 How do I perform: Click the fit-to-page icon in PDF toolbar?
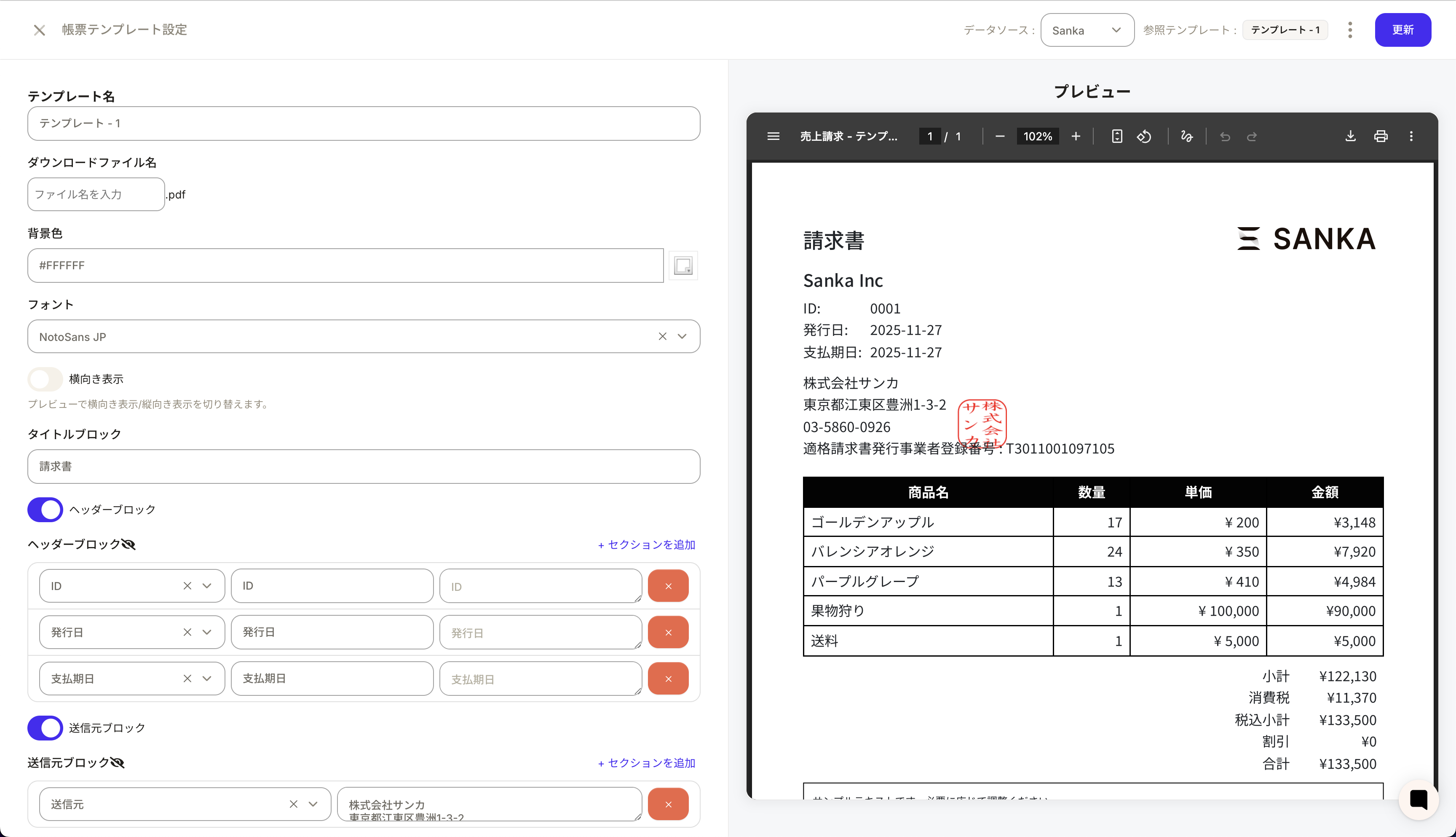(1116, 136)
